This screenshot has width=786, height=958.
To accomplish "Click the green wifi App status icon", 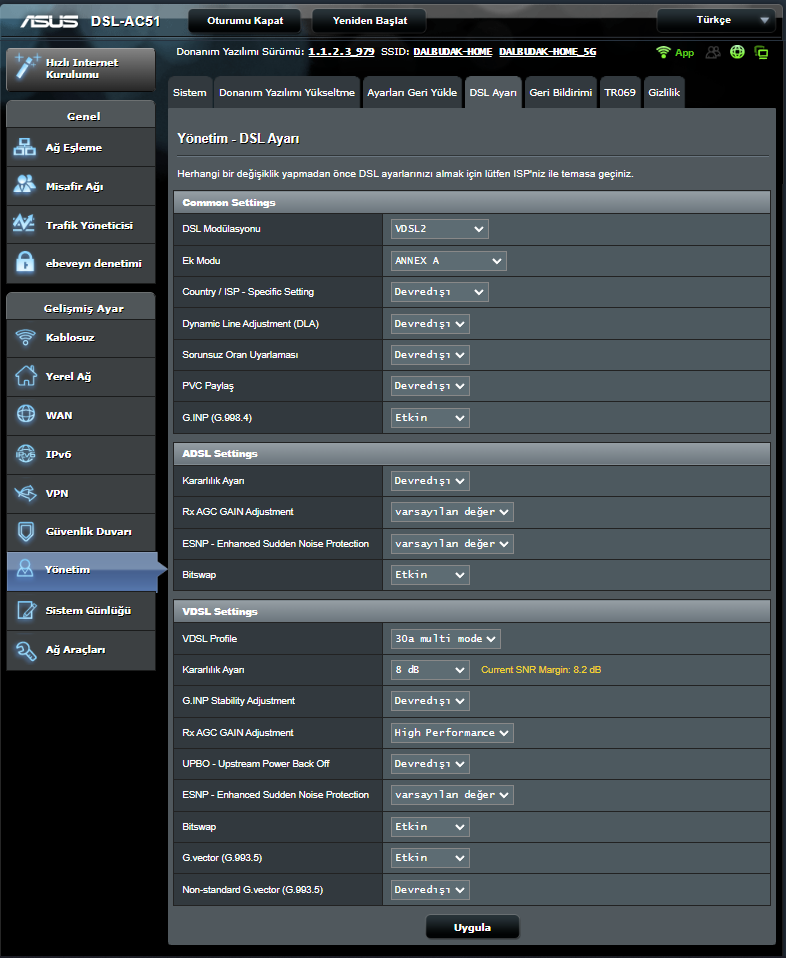I will [663, 52].
